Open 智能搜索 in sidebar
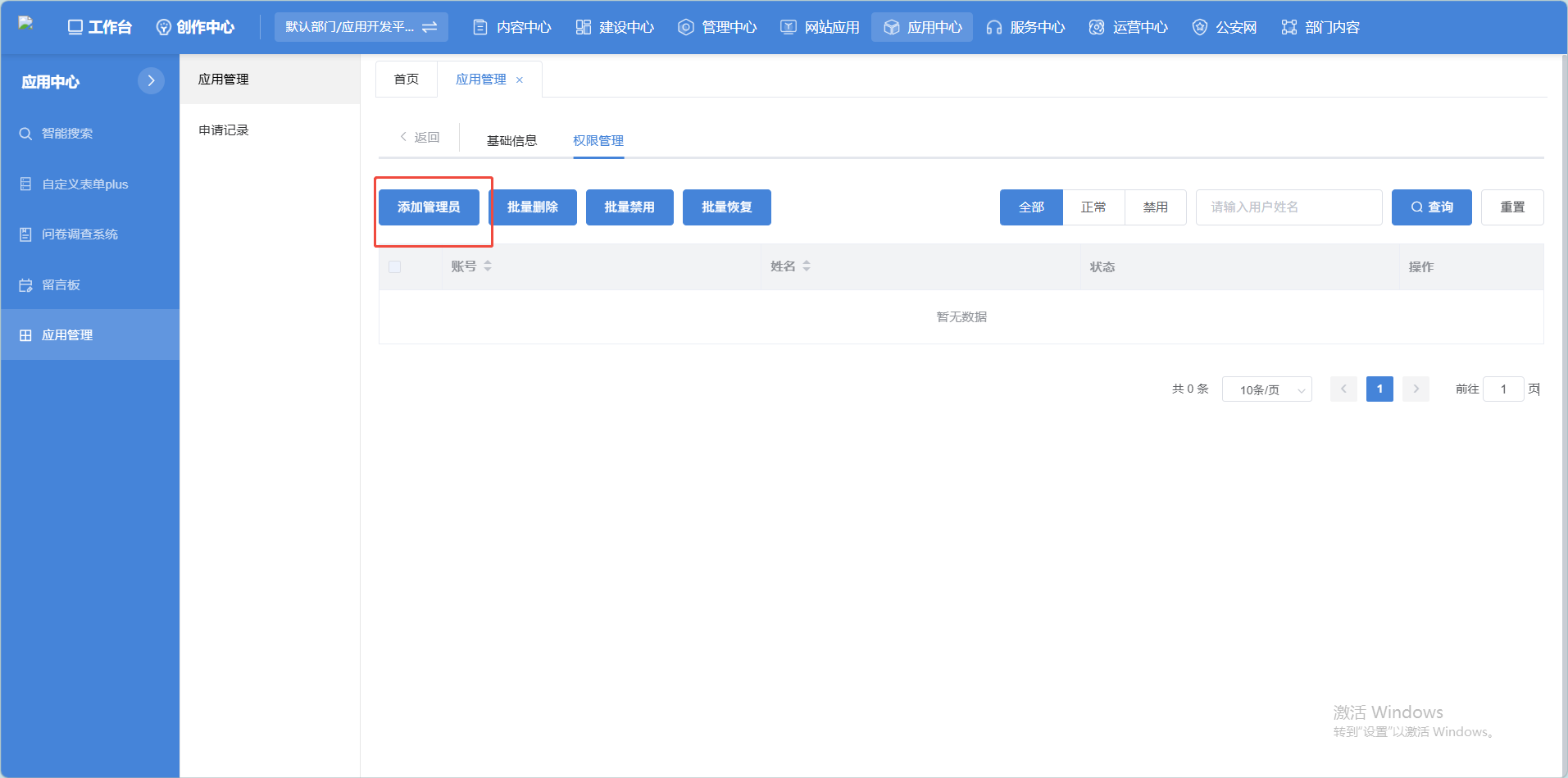 (x=90, y=134)
